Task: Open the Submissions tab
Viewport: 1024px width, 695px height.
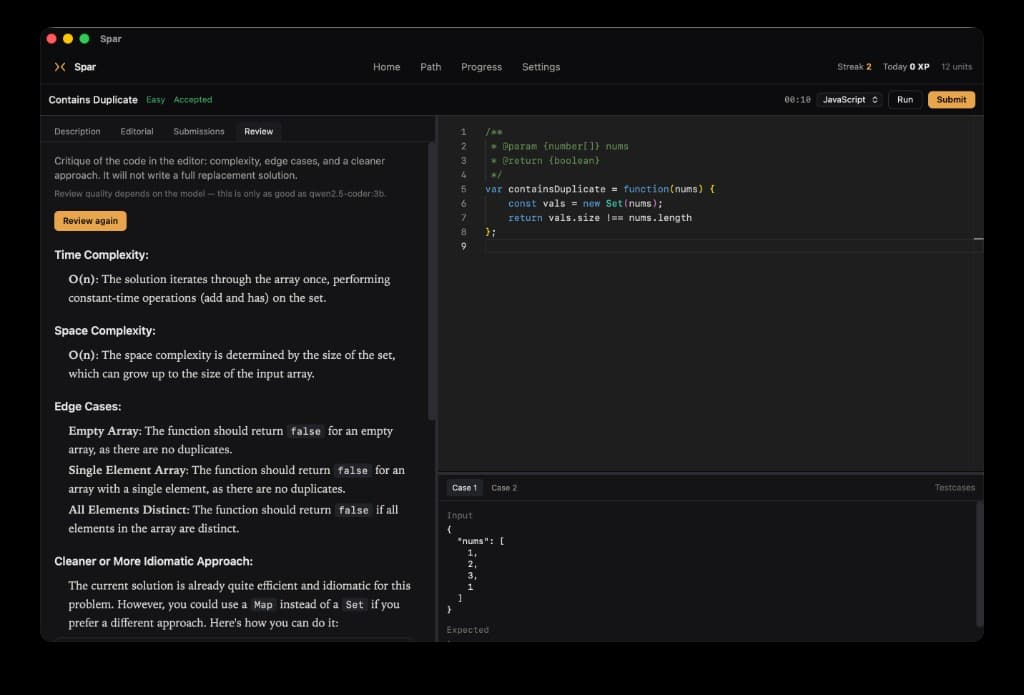Action: (x=199, y=131)
